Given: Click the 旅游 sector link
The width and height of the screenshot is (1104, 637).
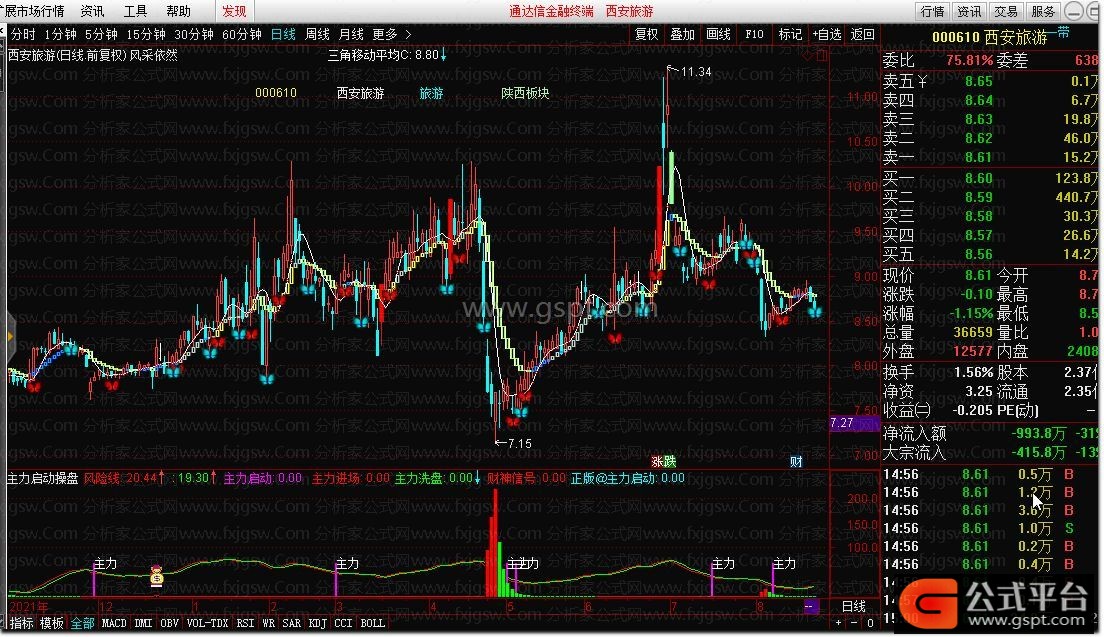Looking at the screenshot, I should click(431, 93).
